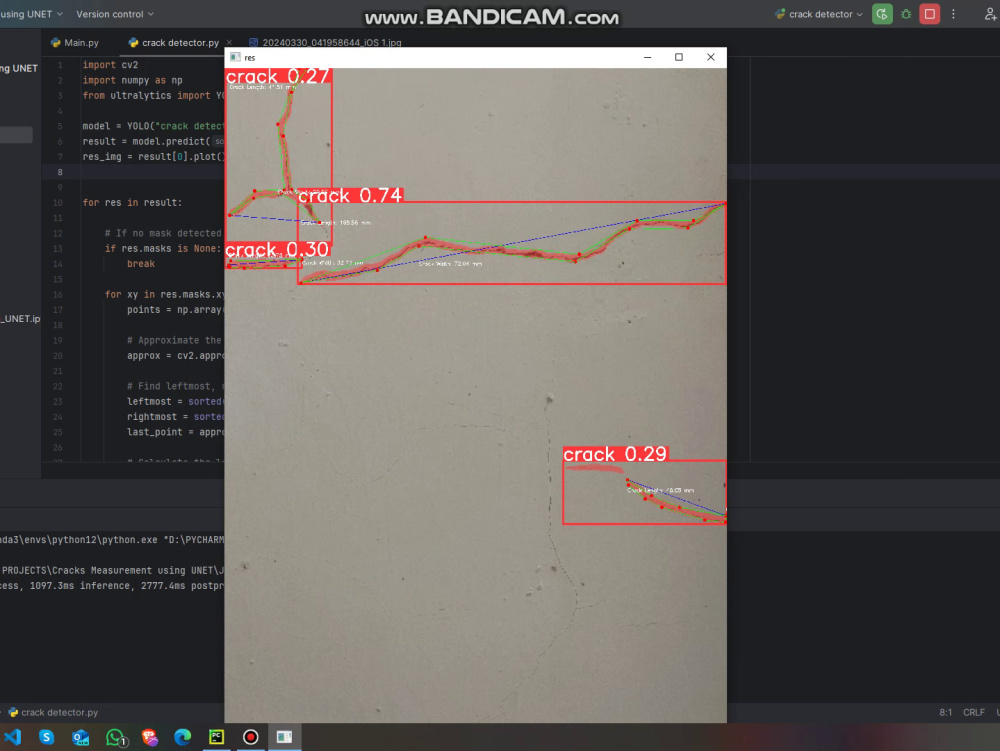Click the 'ng UNET' project tree root
Screen dimensions: 1000x751
[19, 68]
